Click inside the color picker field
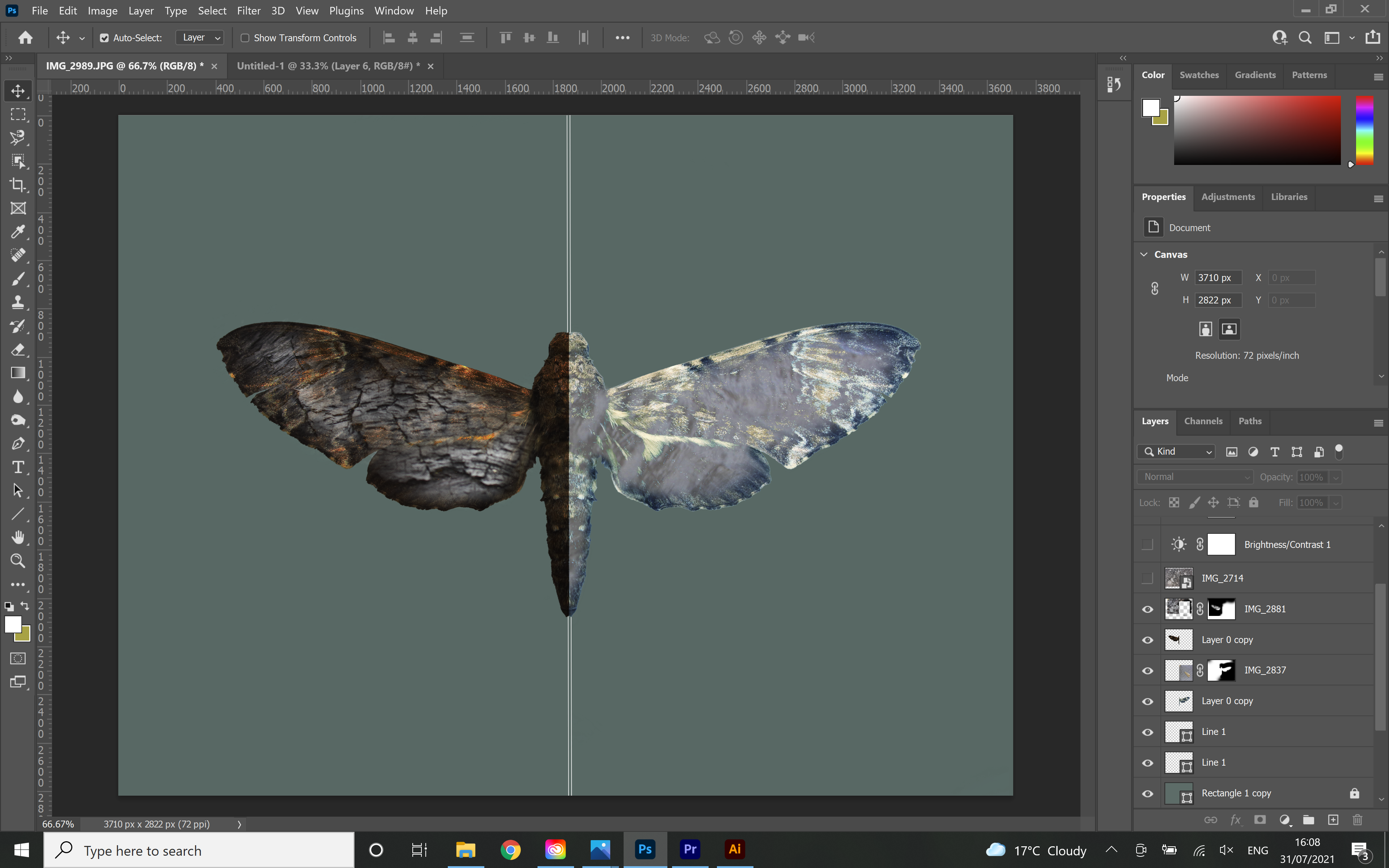Image resolution: width=1389 pixels, height=868 pixels. click(x=1257, y=131)
